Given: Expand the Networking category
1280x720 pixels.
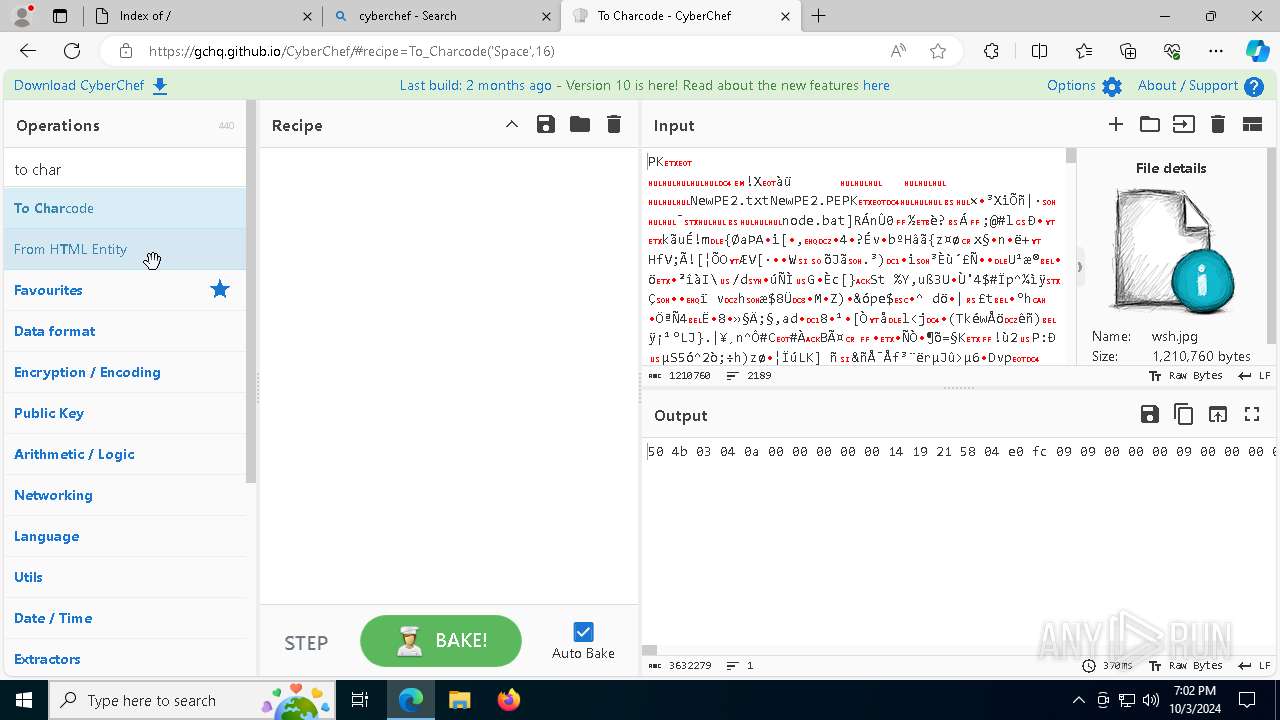Looking at the screenshot, I should tap(125, 495).
